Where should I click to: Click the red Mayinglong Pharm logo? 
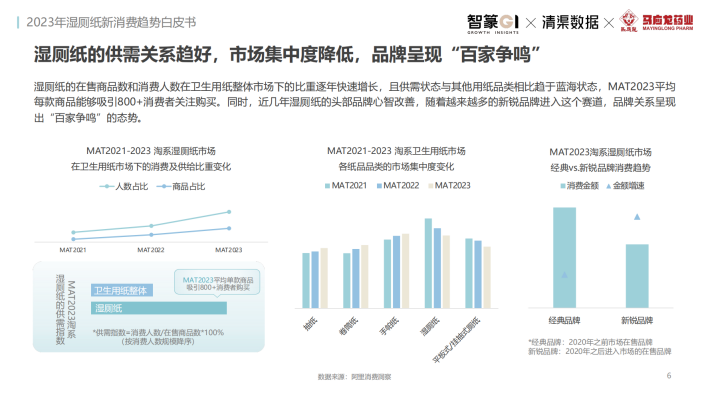coord(656,21)
